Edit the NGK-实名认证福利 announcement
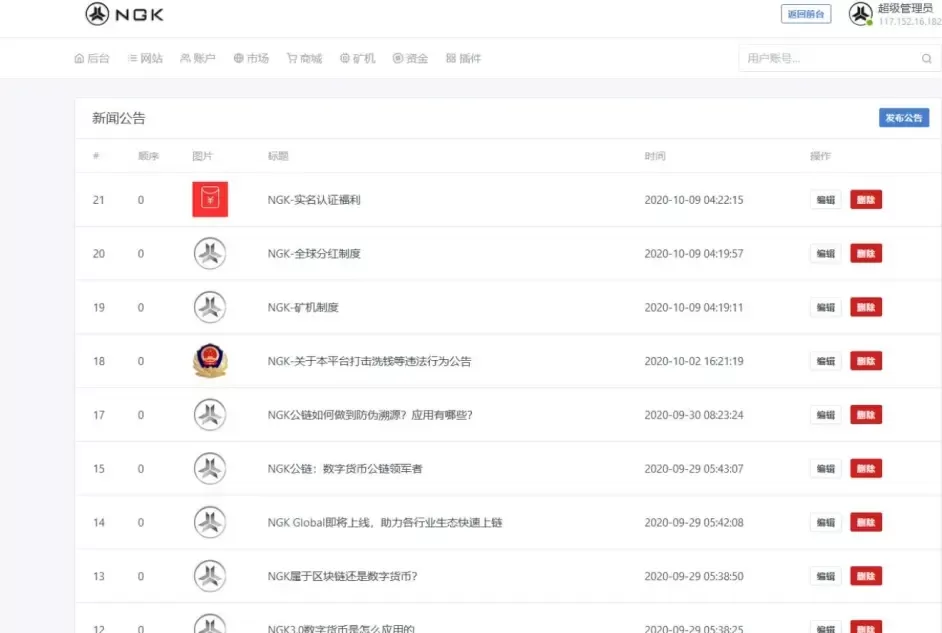The image size is (942, 633). point(825,200)
